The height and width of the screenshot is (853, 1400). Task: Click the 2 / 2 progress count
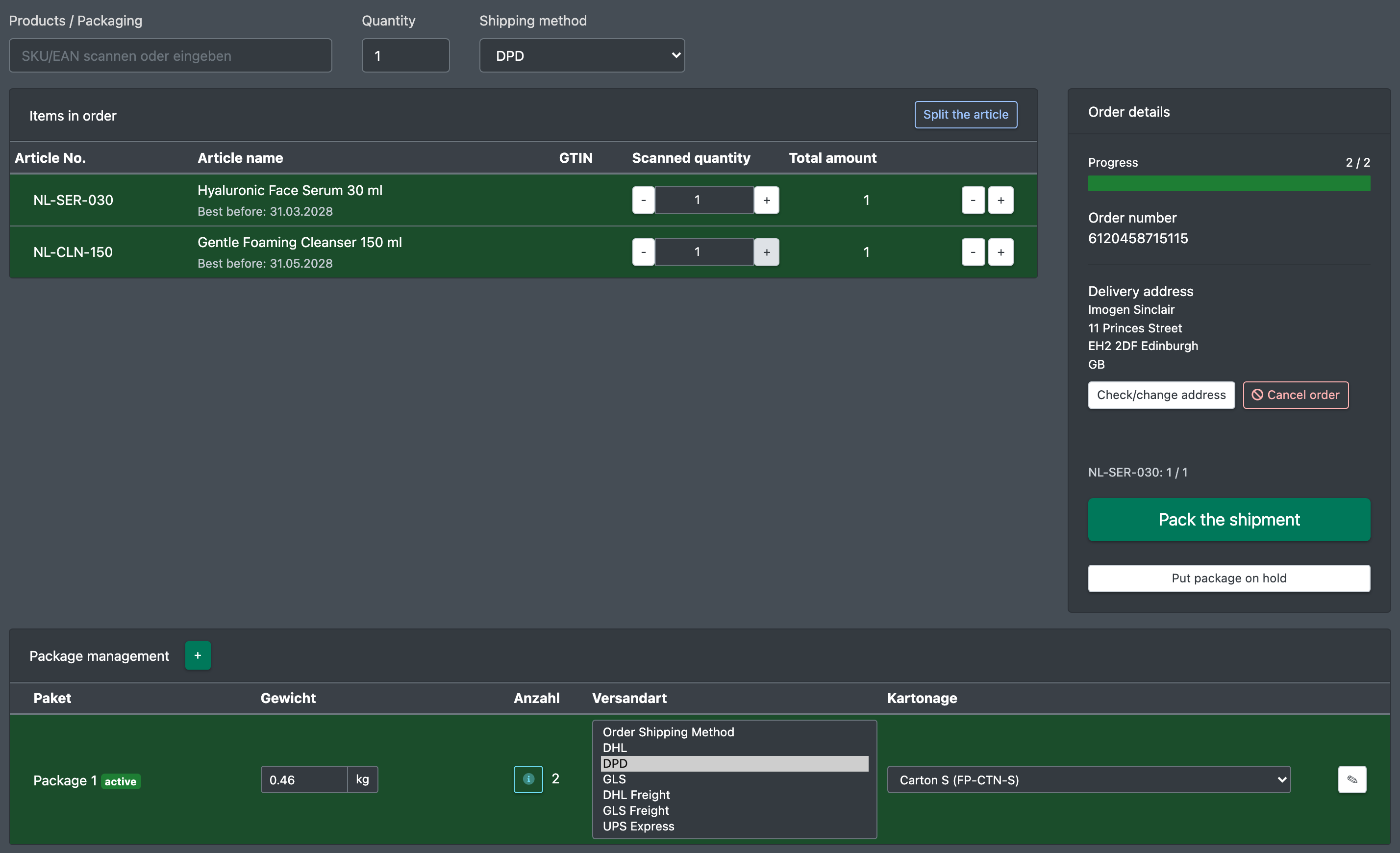click(1357, 163)
